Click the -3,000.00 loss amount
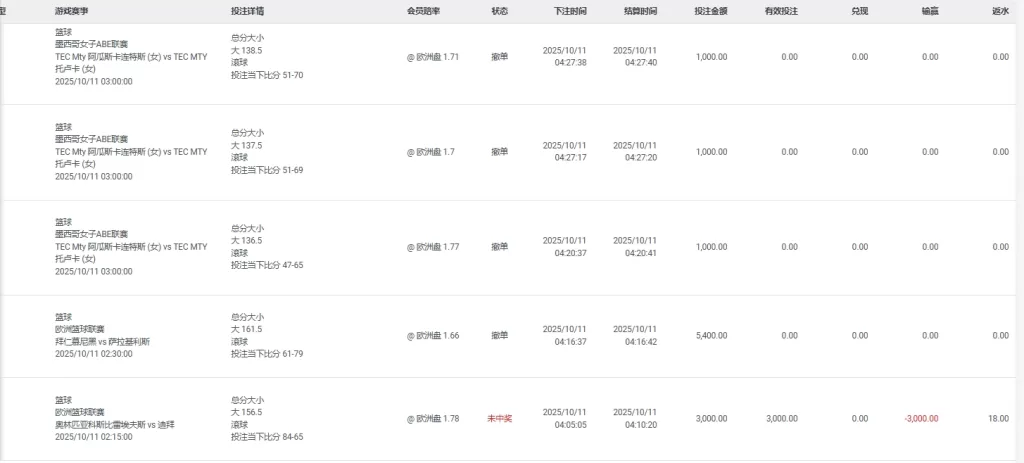This screenshot has height=463, width=1024. (920, 418)
